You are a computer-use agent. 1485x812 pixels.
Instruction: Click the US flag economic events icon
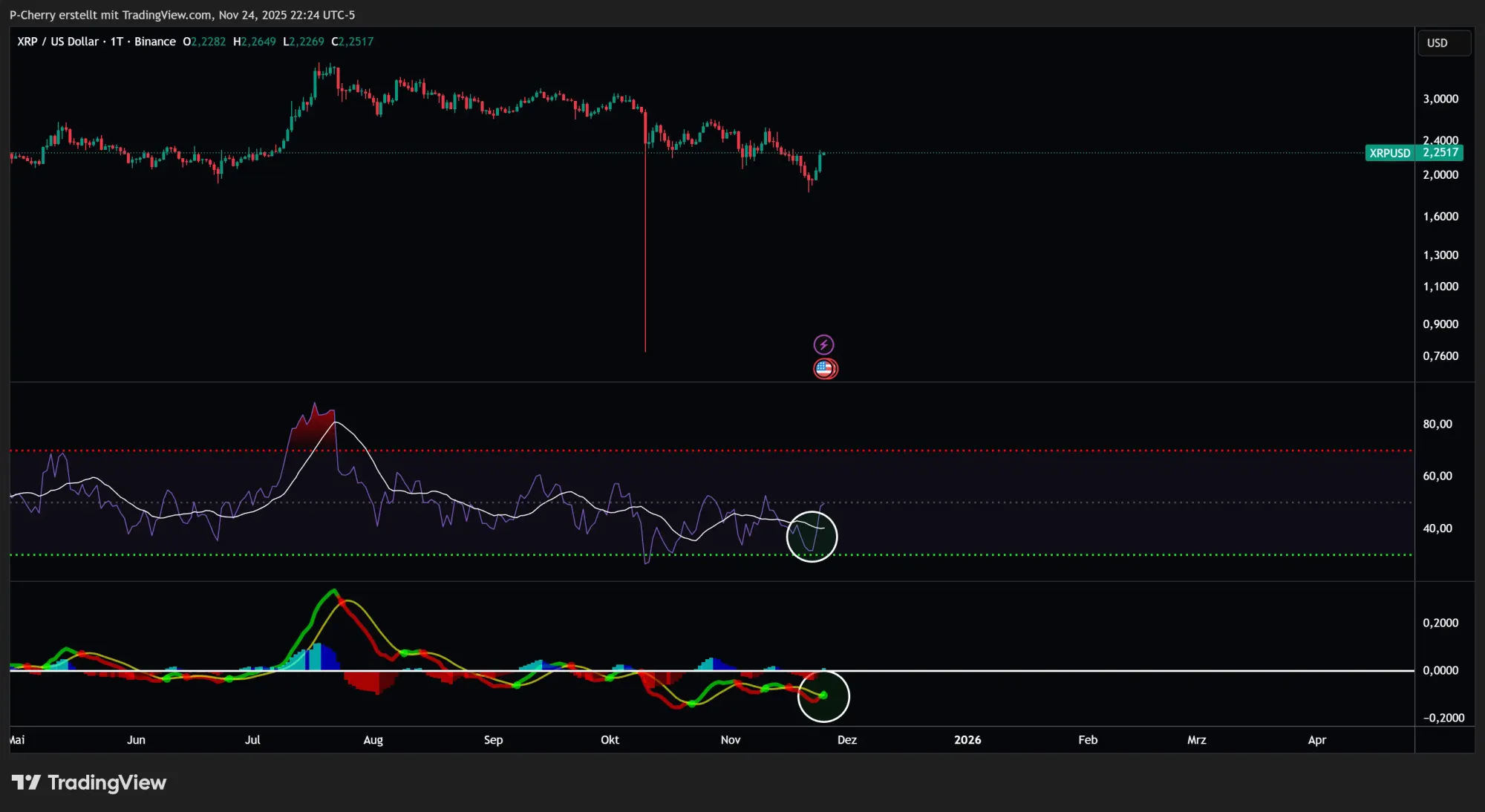pos(825,368)
